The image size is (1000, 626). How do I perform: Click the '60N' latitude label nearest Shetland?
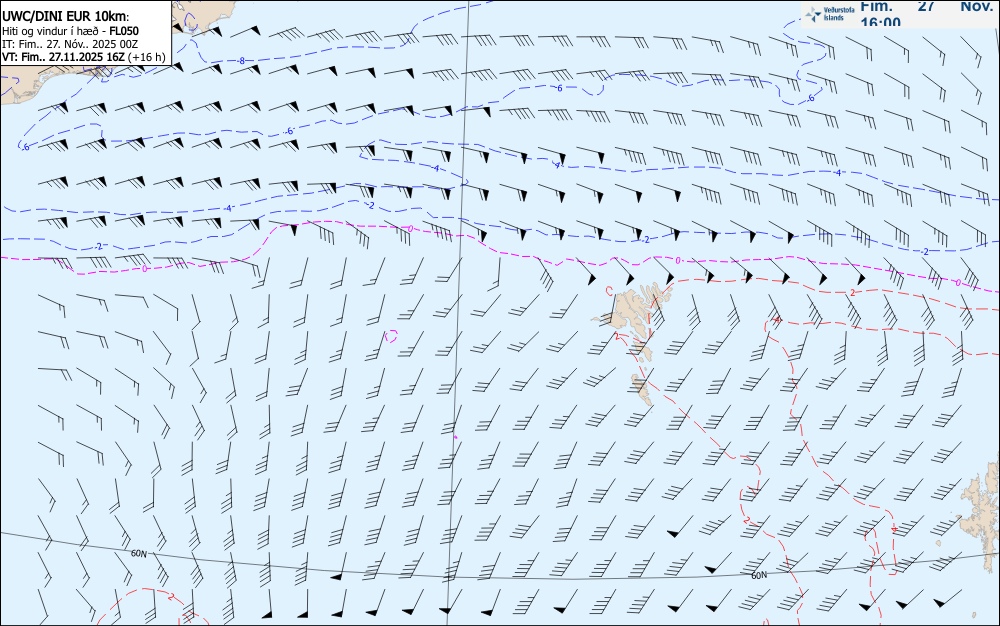click(759, 576)
